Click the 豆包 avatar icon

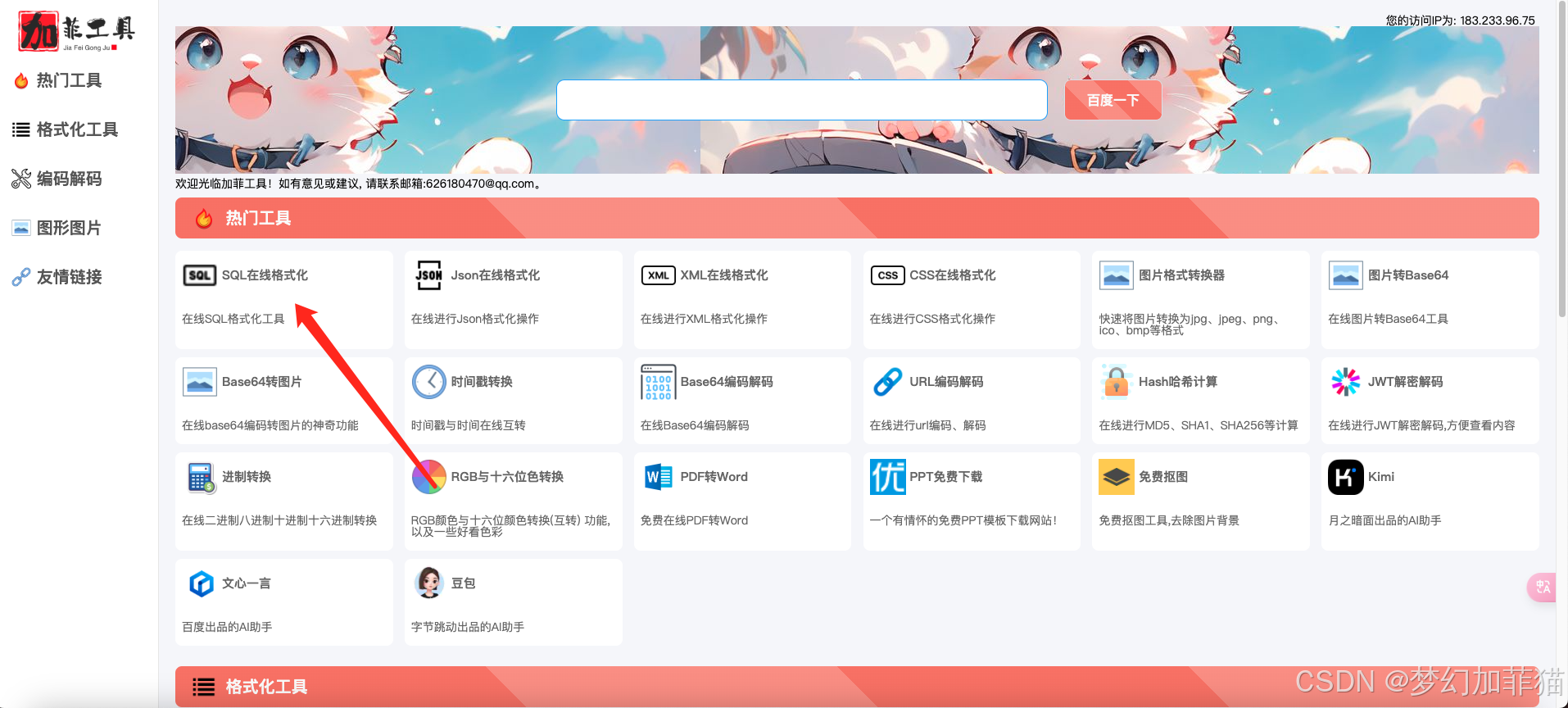click(x=429, y=583)
